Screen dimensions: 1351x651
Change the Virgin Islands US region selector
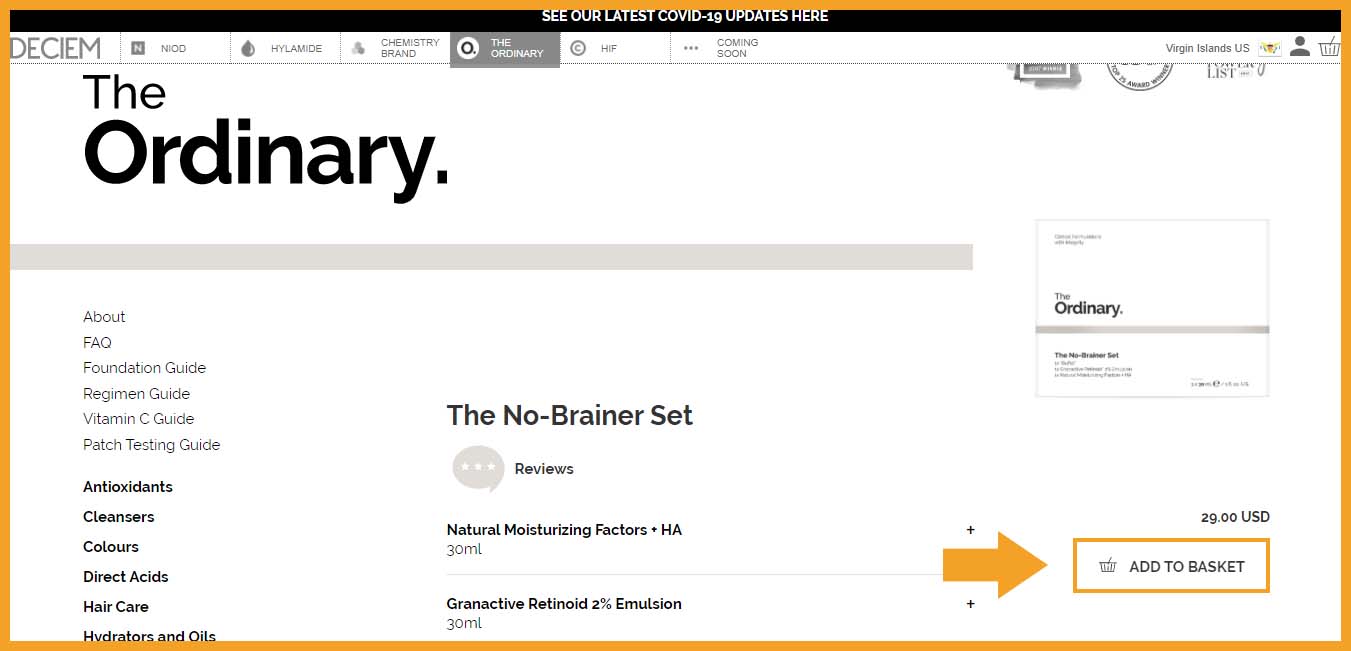pos(1224,48)
